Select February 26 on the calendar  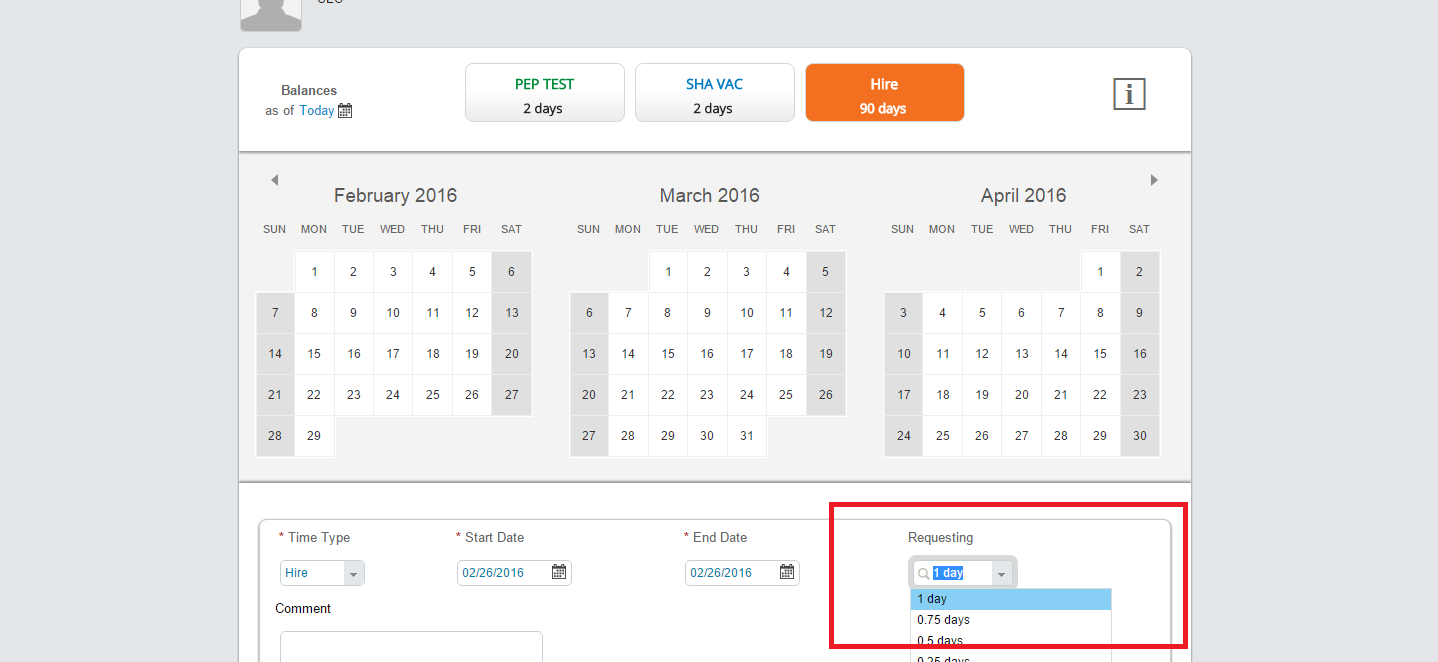(472, 395)
